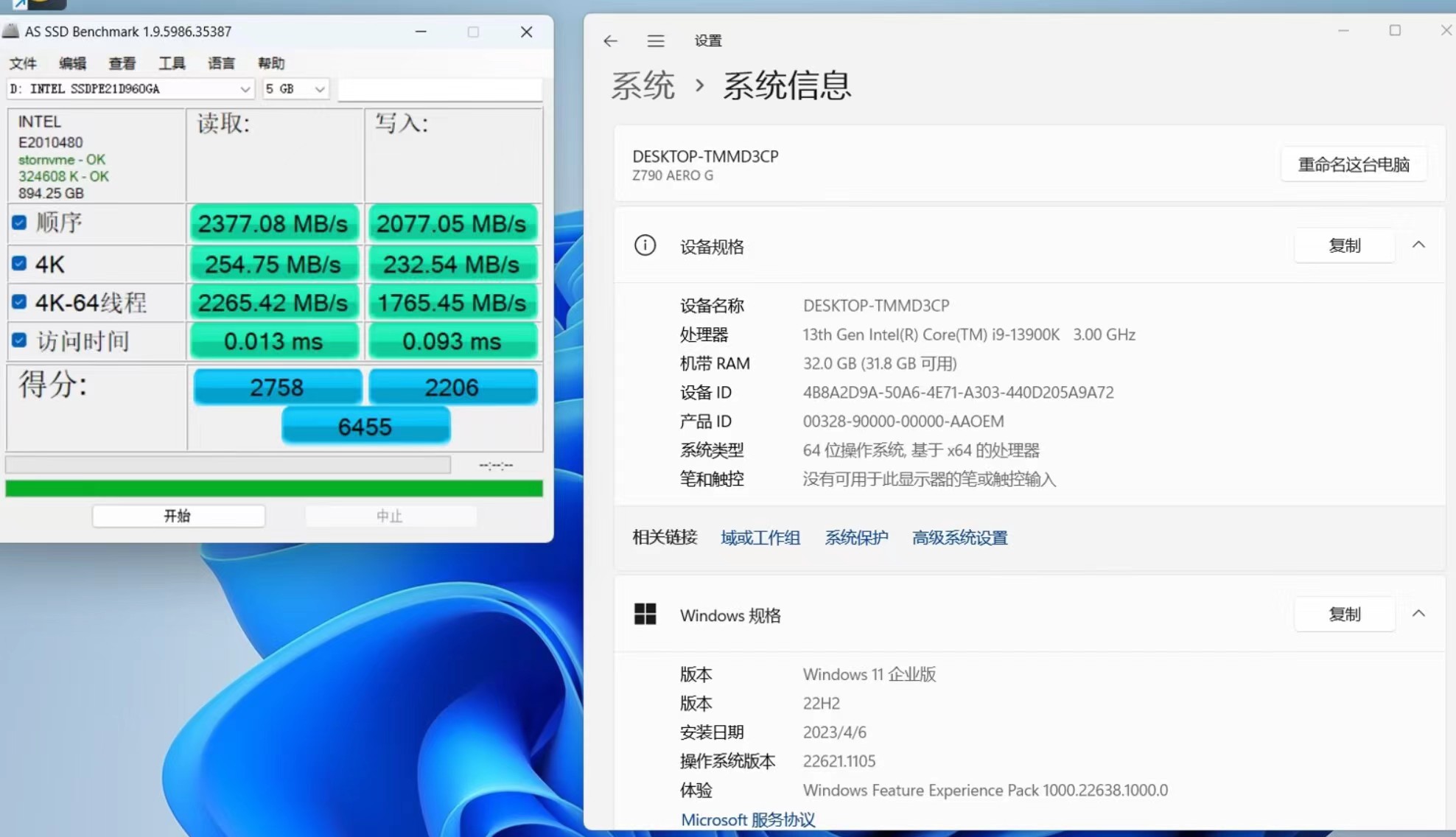Click the write access time 0.093 ms
Image resolution: width=1456 pixels, height=837 pixels.
pos(452,341)
